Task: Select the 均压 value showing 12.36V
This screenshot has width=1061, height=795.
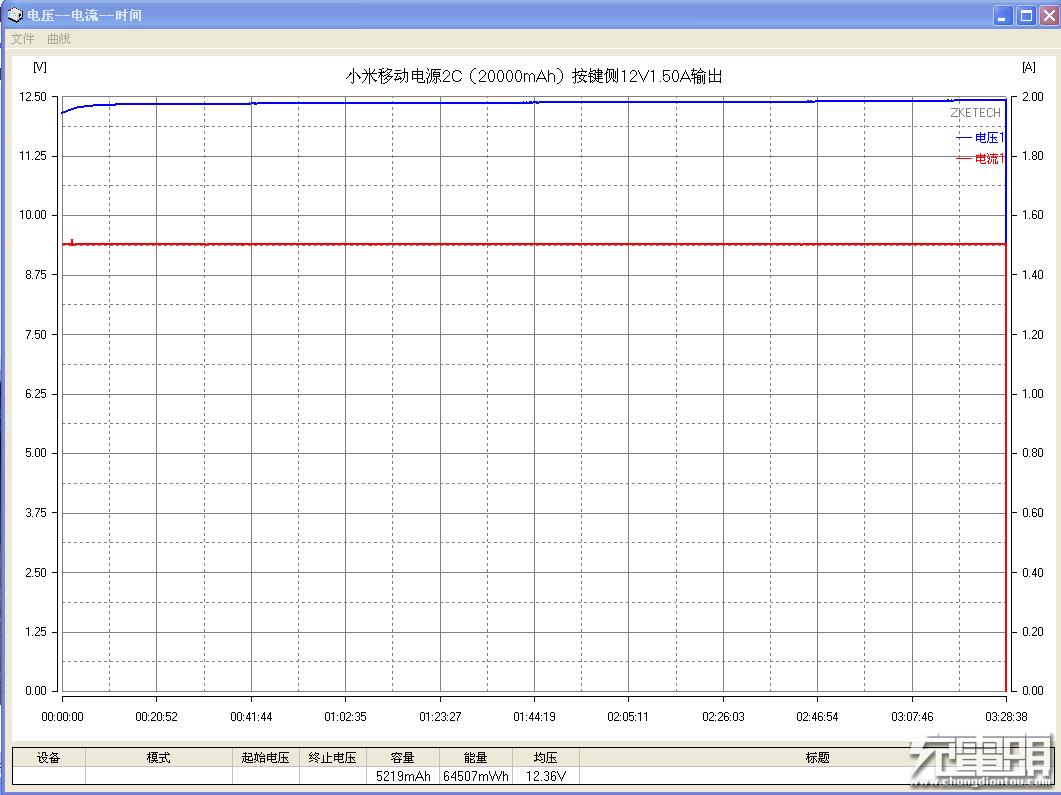Action: pyautogui.click(x=544, y=774)
